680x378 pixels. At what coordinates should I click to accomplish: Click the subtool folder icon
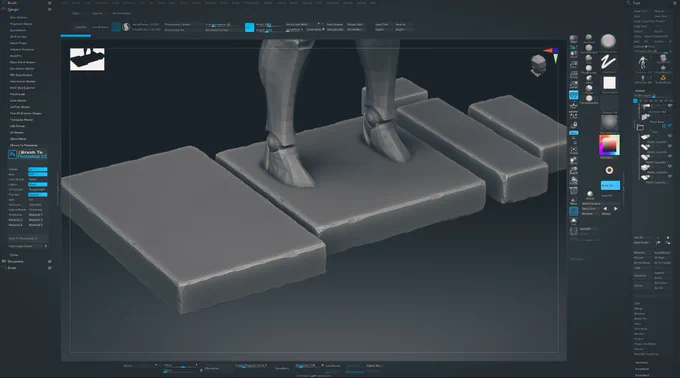pyautogui.click(x=640, y=127)
